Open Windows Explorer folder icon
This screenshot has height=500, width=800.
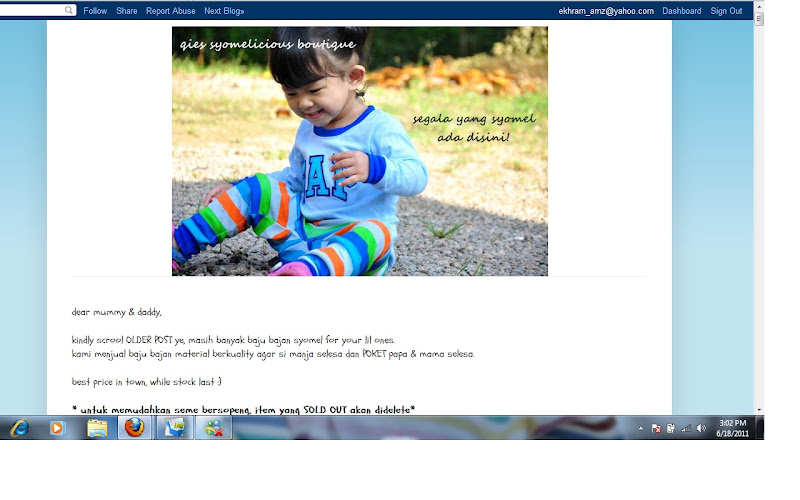point(97,428)
